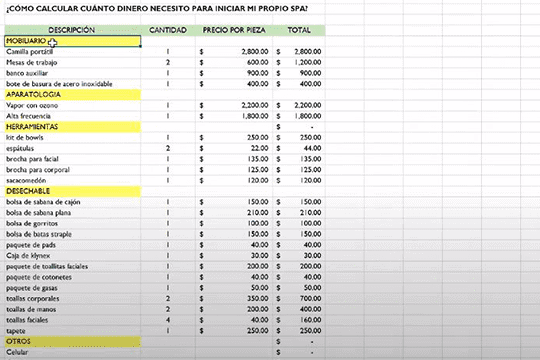Select the APARATOLOGIA category cell
This screenshot has height=360, width=540.
(73, 94)
